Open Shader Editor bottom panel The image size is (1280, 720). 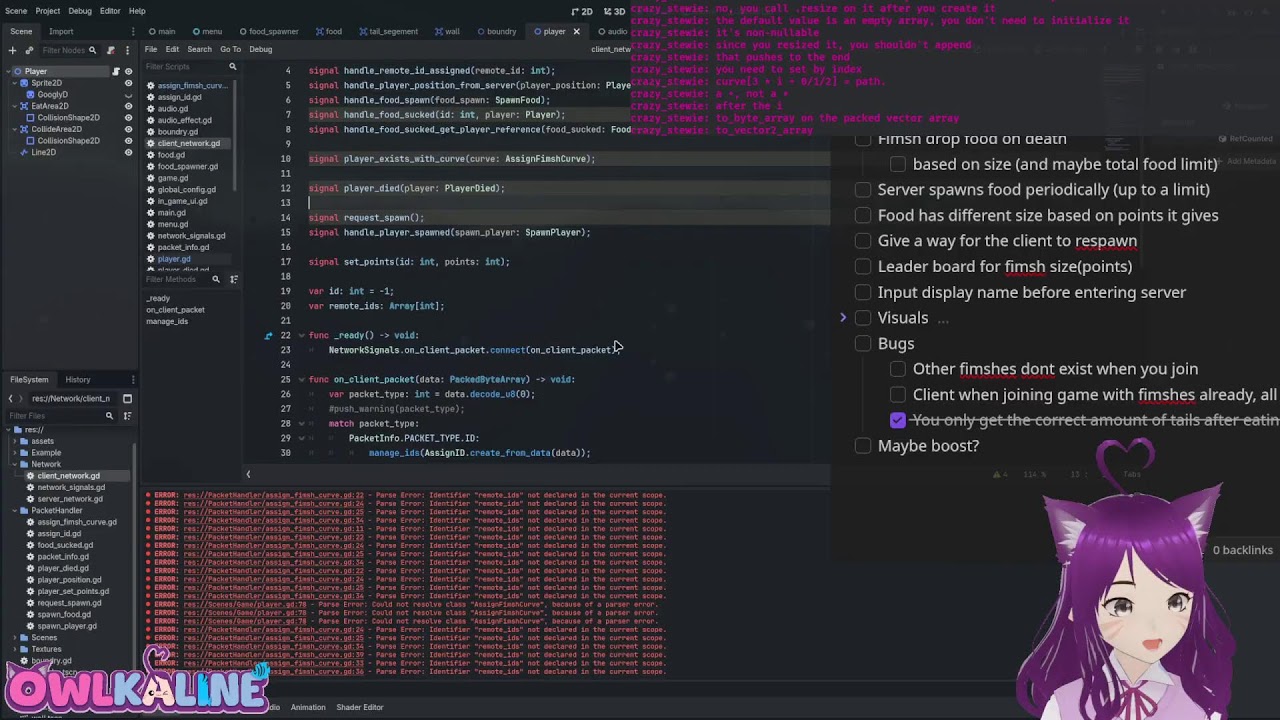click(360, 707)
